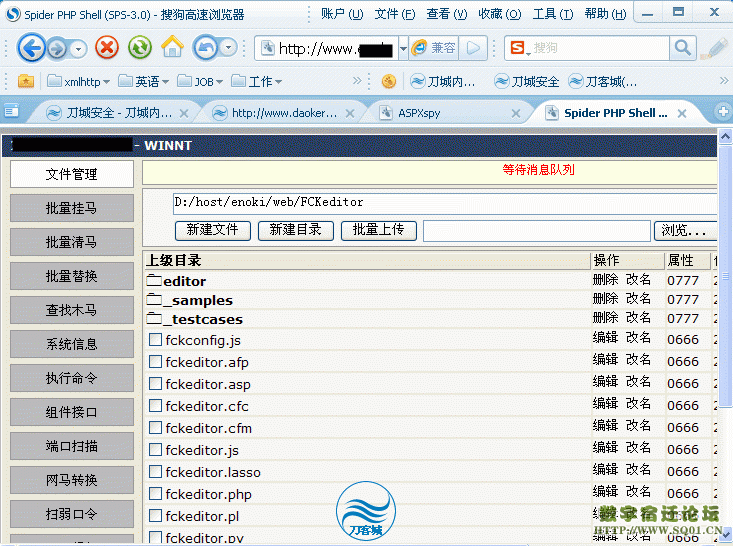Expand the undo closed-page dropdown arrow
Image resolution: width=733 pixels, height=546 pixels.
coord(229,47)
